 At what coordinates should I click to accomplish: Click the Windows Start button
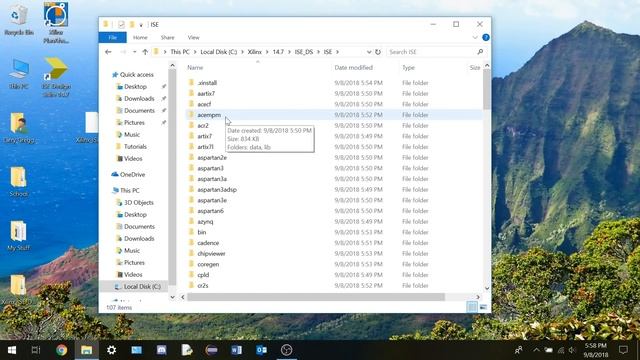click(x=12, y=350)
